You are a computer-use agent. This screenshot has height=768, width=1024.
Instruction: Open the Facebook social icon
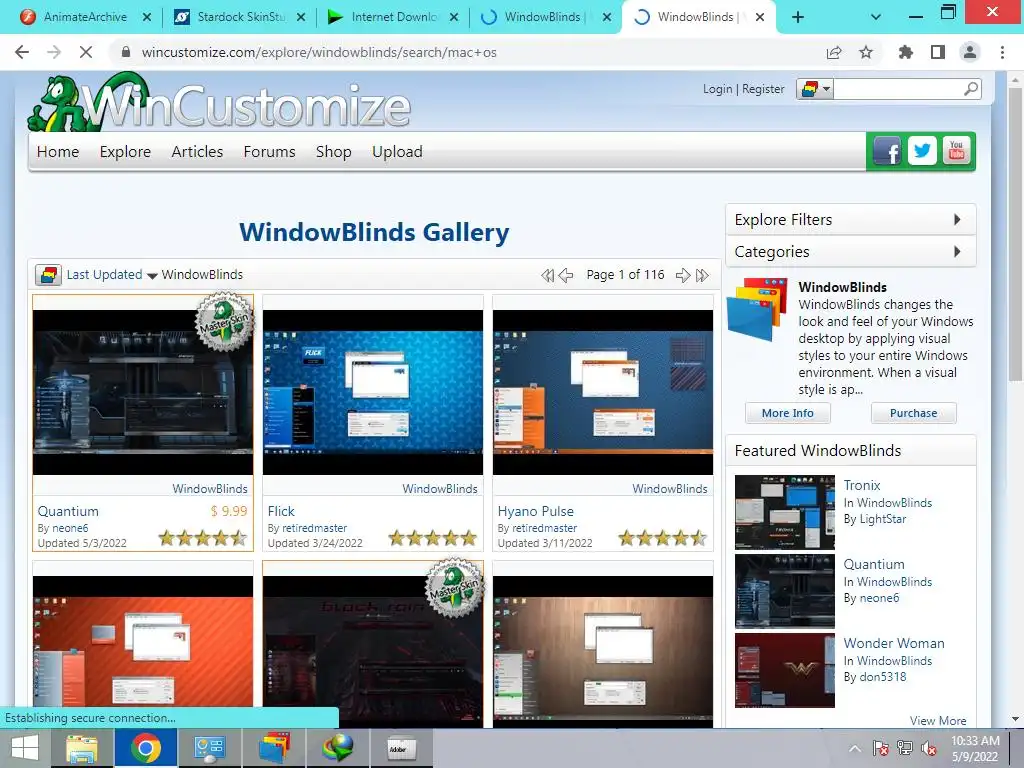tap(887, 152)
